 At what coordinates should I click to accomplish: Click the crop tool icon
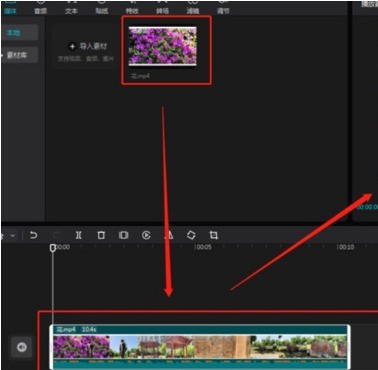(214, 235)
